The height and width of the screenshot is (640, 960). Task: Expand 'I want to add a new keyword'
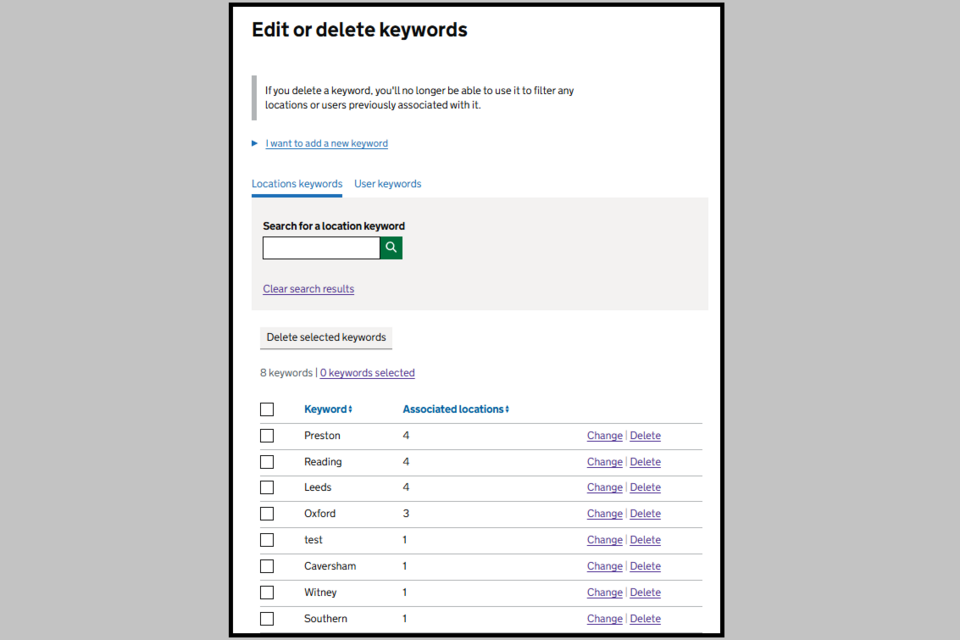(326, 144)
